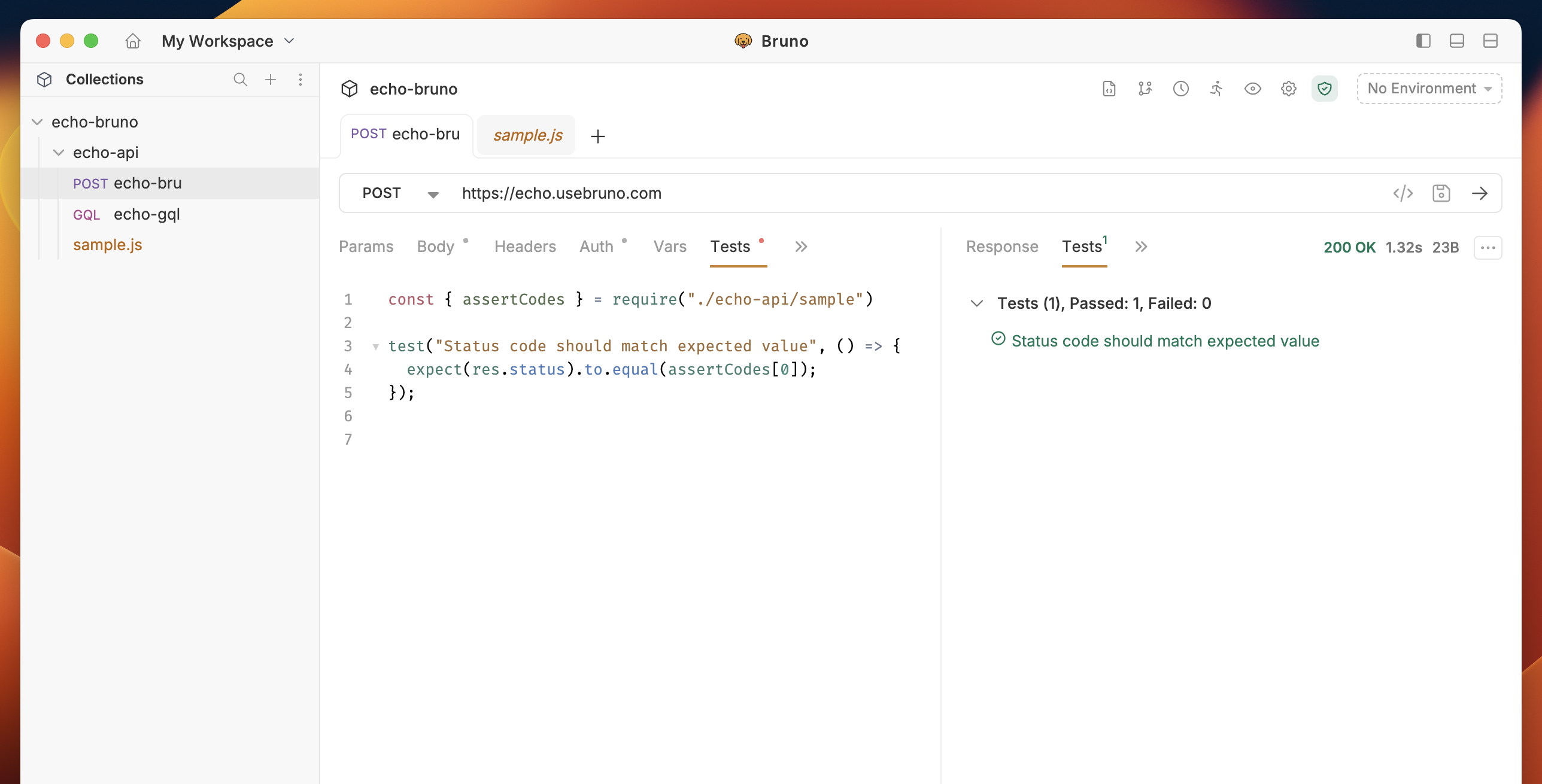Open the code generation icon in URL bar
This screenshot has width=1542, height=784.
click(1403, 193)
